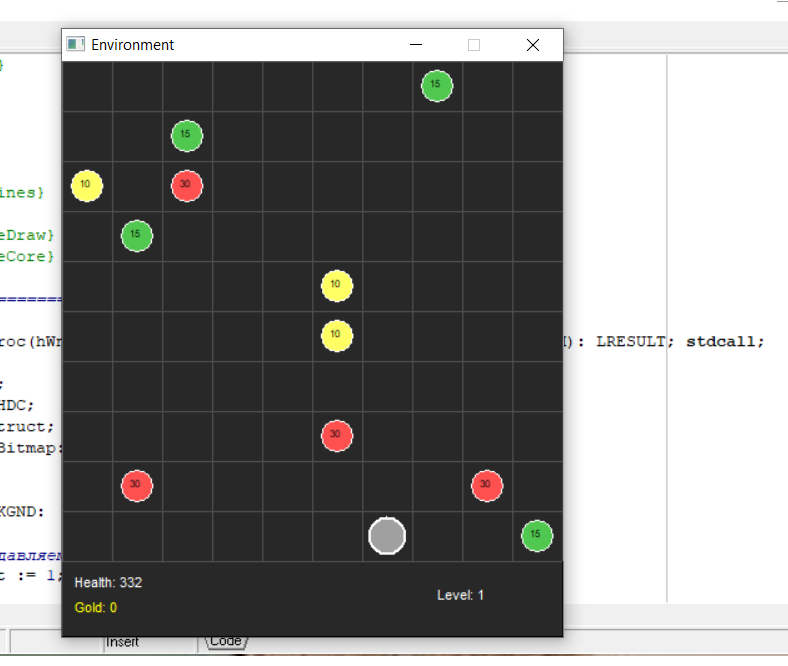Click the red 30 circle at lower right
788x666 pixels.
(x=486, y=486)
